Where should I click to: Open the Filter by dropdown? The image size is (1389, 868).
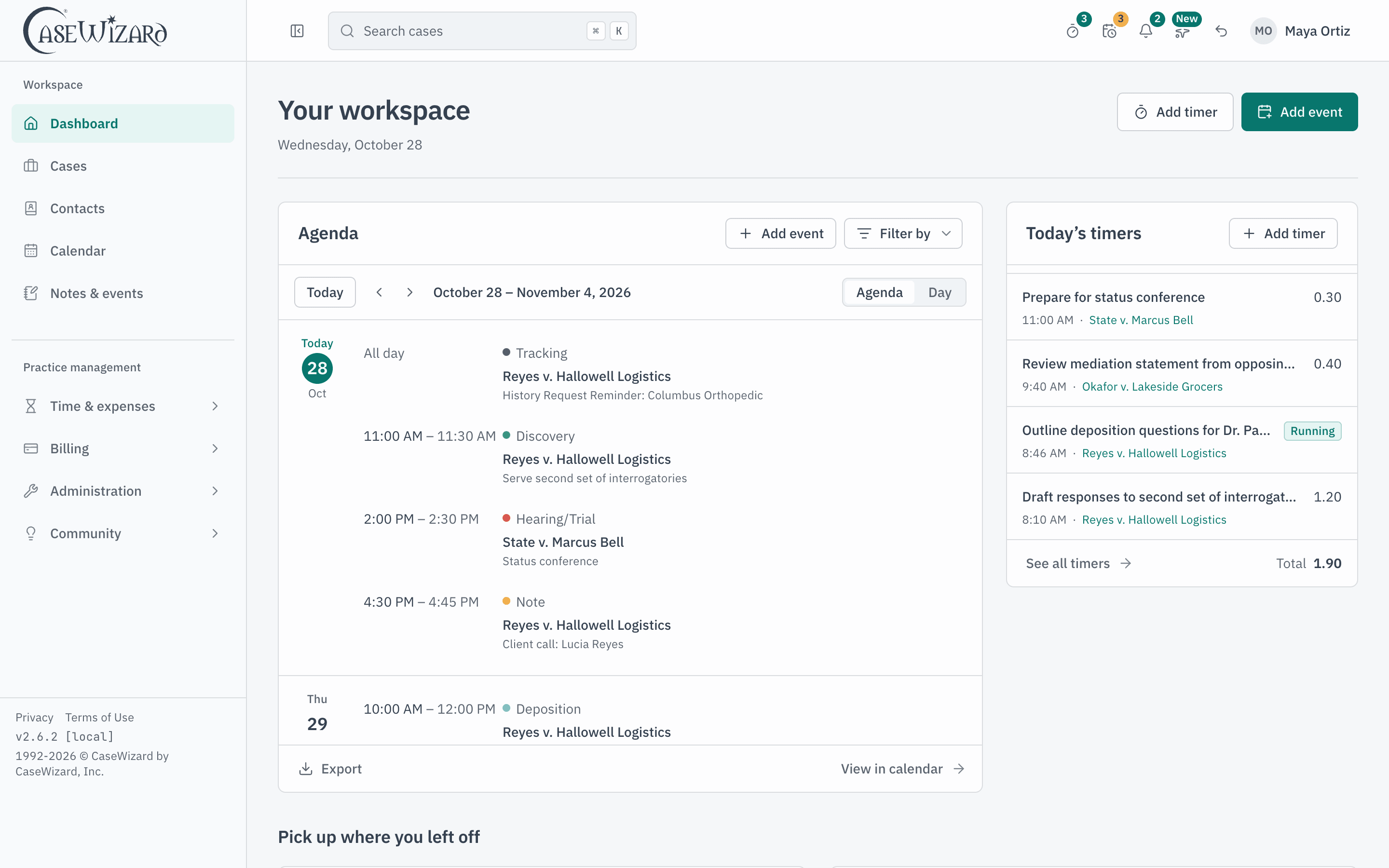pos(903,234)
